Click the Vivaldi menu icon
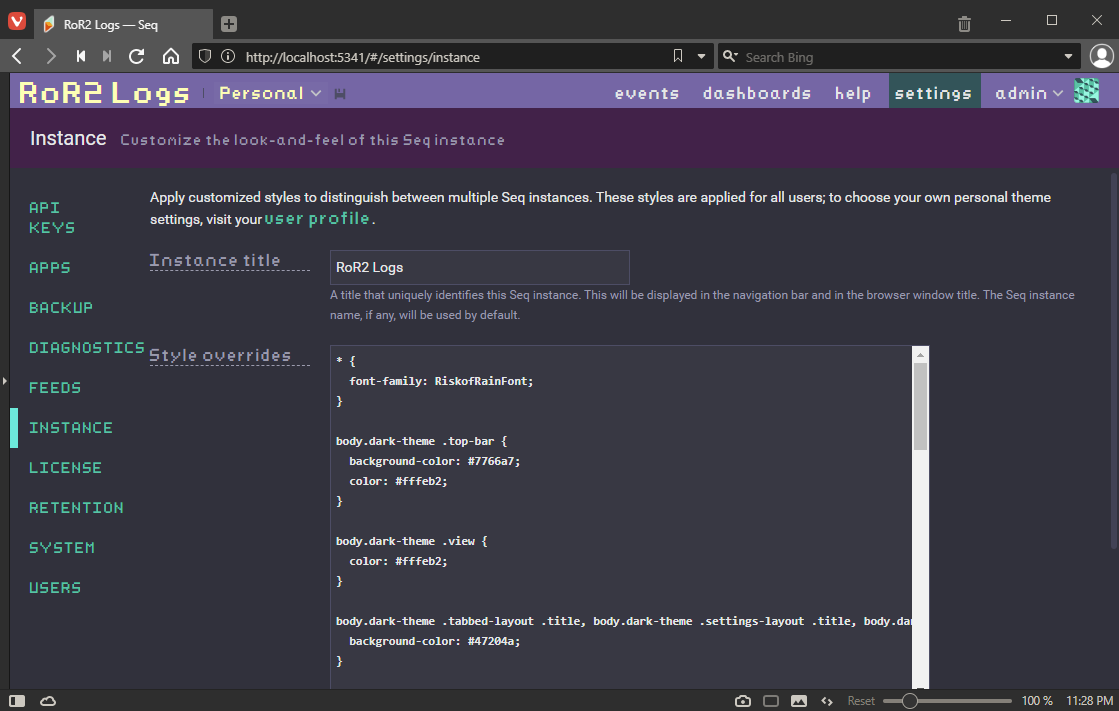This screenshot has width=1119, height=711. coord(16,22)
